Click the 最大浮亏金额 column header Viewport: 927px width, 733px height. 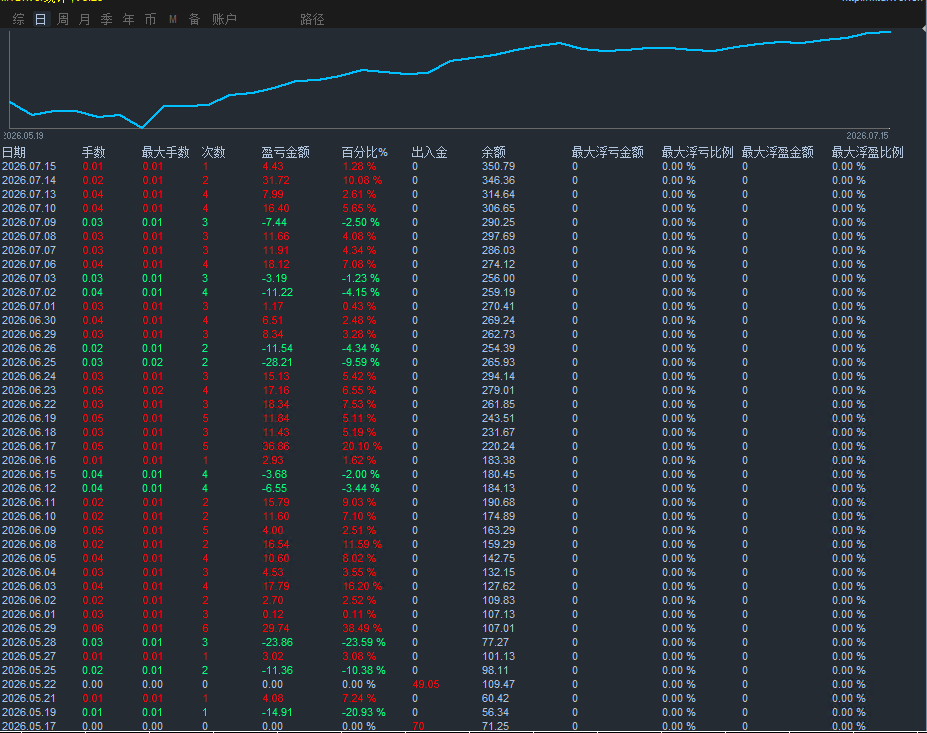pyautogui.click(x=608, y=153)
